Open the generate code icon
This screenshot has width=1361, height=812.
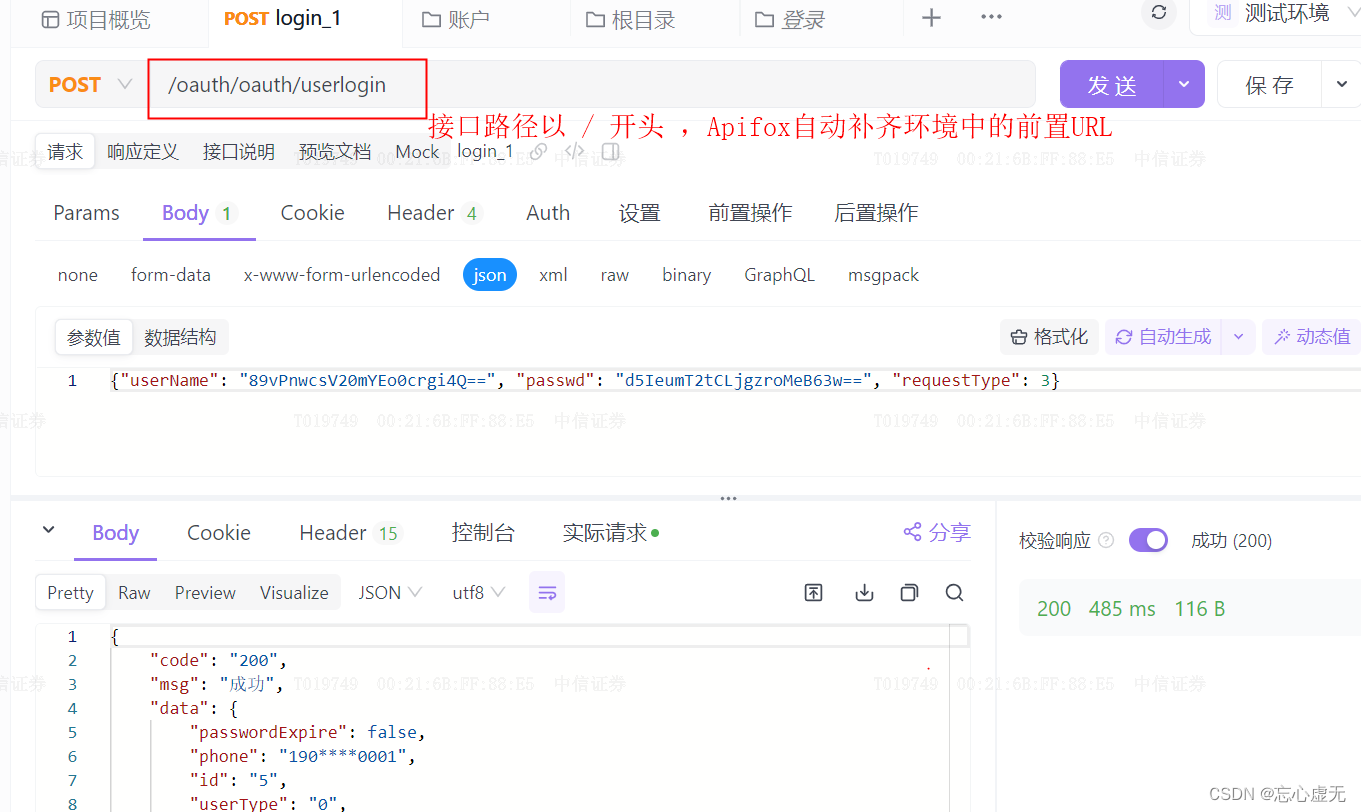tap(574, 152)
